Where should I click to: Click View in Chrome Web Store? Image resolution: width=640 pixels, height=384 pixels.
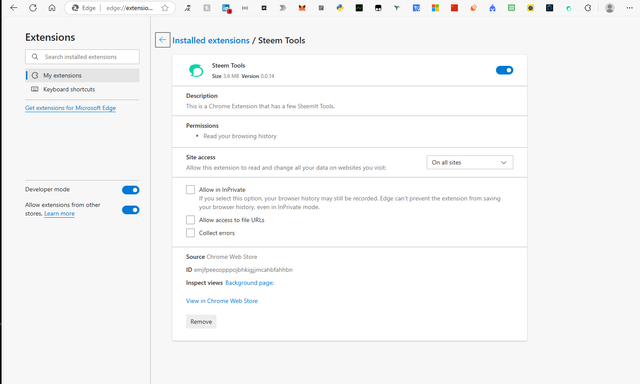pyautogui.click(x=222, y=301)
